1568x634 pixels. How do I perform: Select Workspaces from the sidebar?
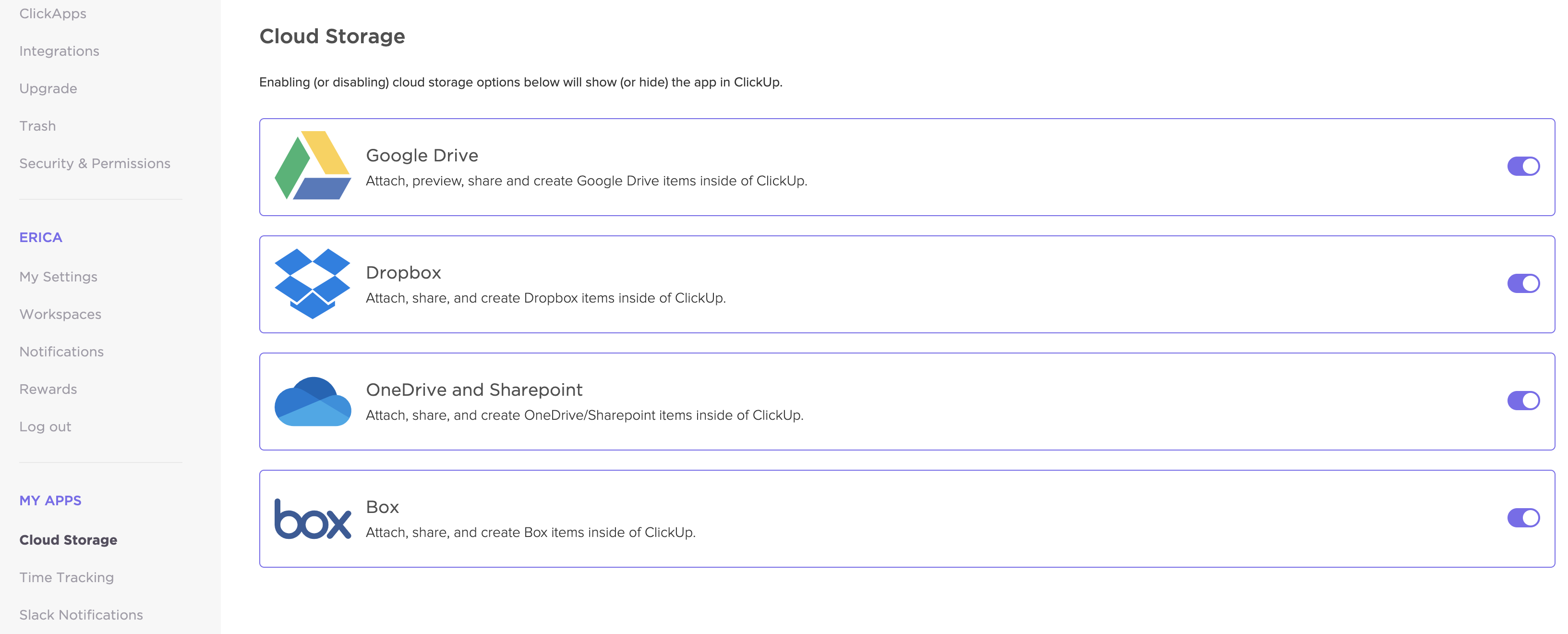60,314
